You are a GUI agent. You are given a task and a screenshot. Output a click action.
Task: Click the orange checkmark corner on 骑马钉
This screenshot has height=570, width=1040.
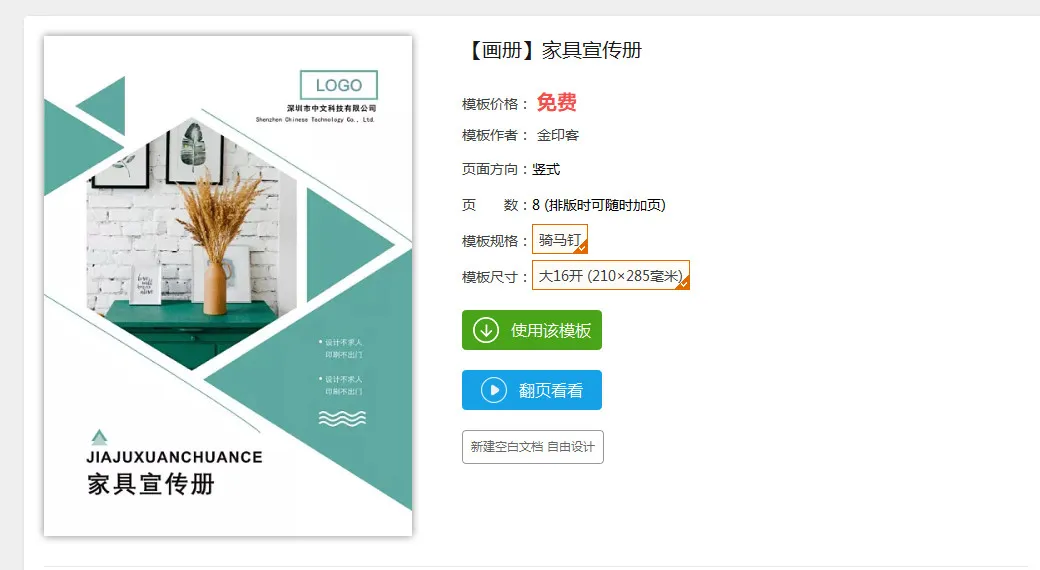pyautogui.click(x=581, y=248)
